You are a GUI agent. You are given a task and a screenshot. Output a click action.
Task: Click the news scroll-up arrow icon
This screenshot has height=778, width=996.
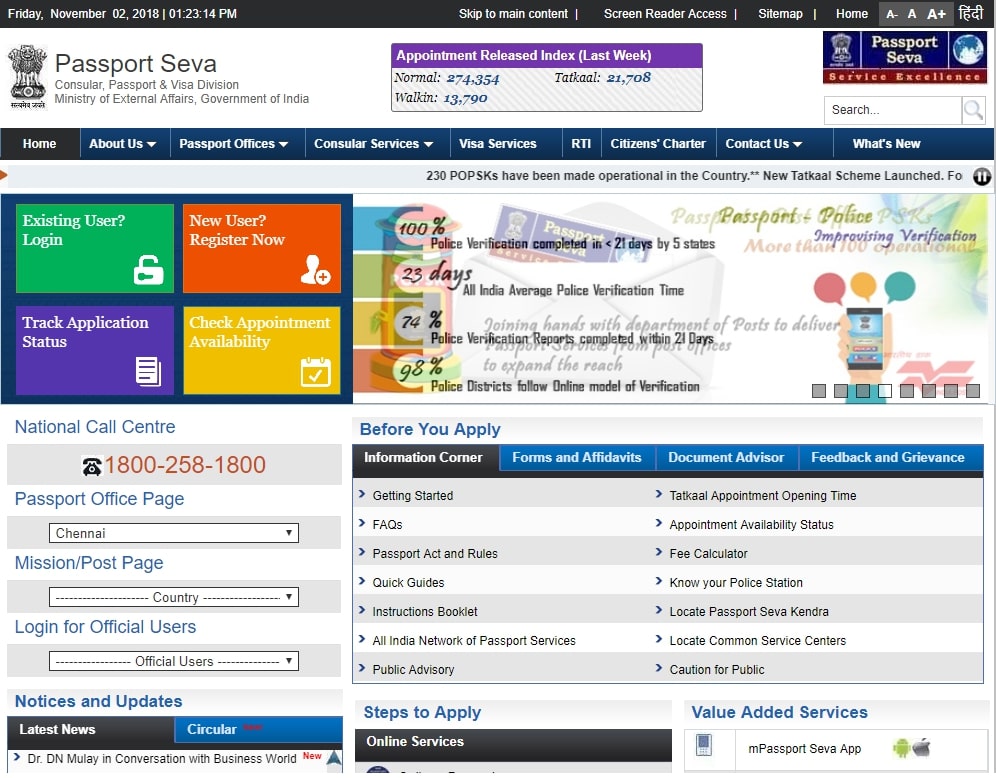[334, 757]
